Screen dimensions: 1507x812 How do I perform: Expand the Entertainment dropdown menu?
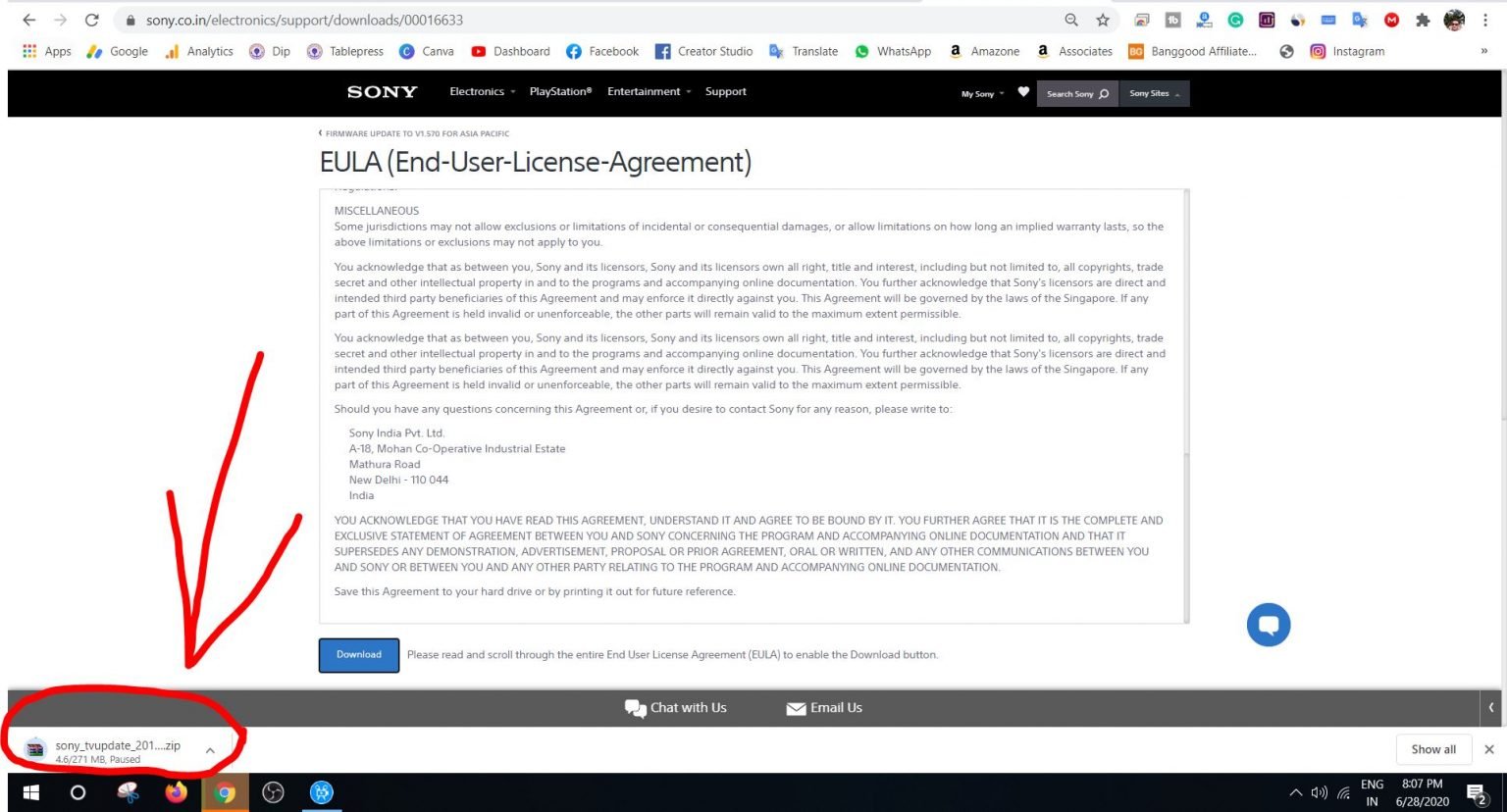click(649, 92)
